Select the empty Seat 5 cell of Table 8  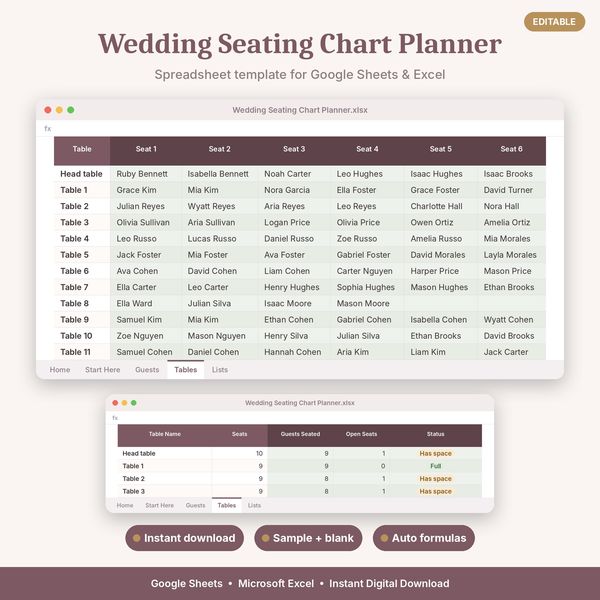(x=440, y=303)
